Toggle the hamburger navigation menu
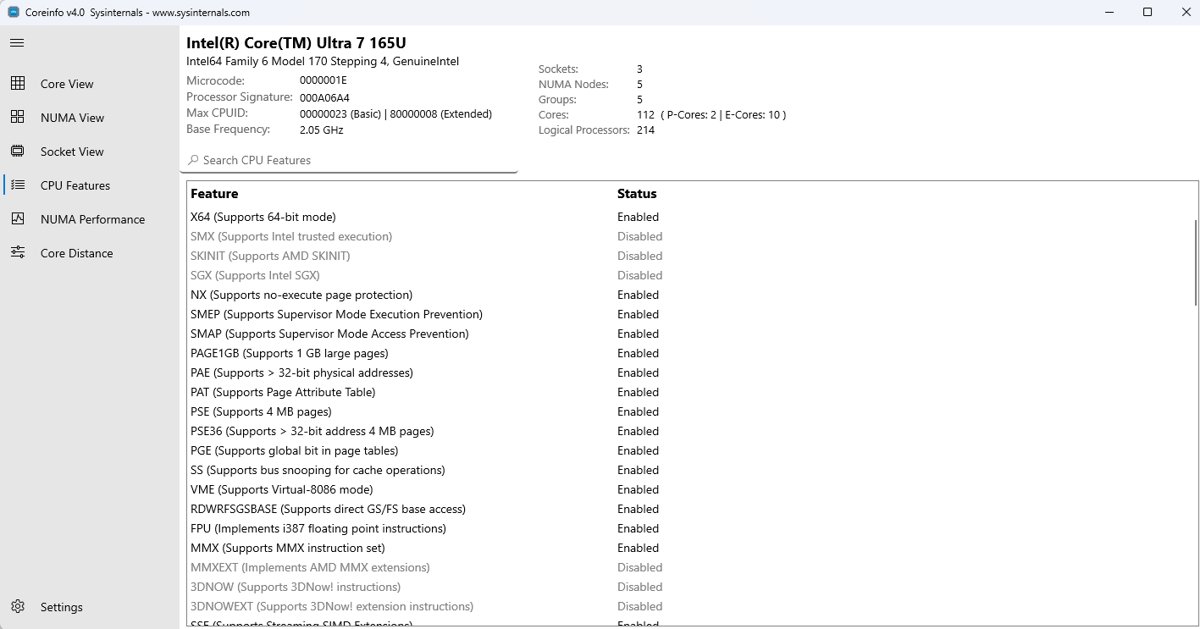Viewport: 1200px width, 629px height. 17,43
